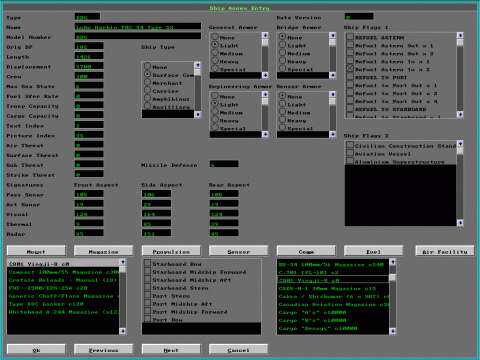This screenshot has height=360, width=480.
Task: Open the Mount editor button
Action: (x=36, y=251)
